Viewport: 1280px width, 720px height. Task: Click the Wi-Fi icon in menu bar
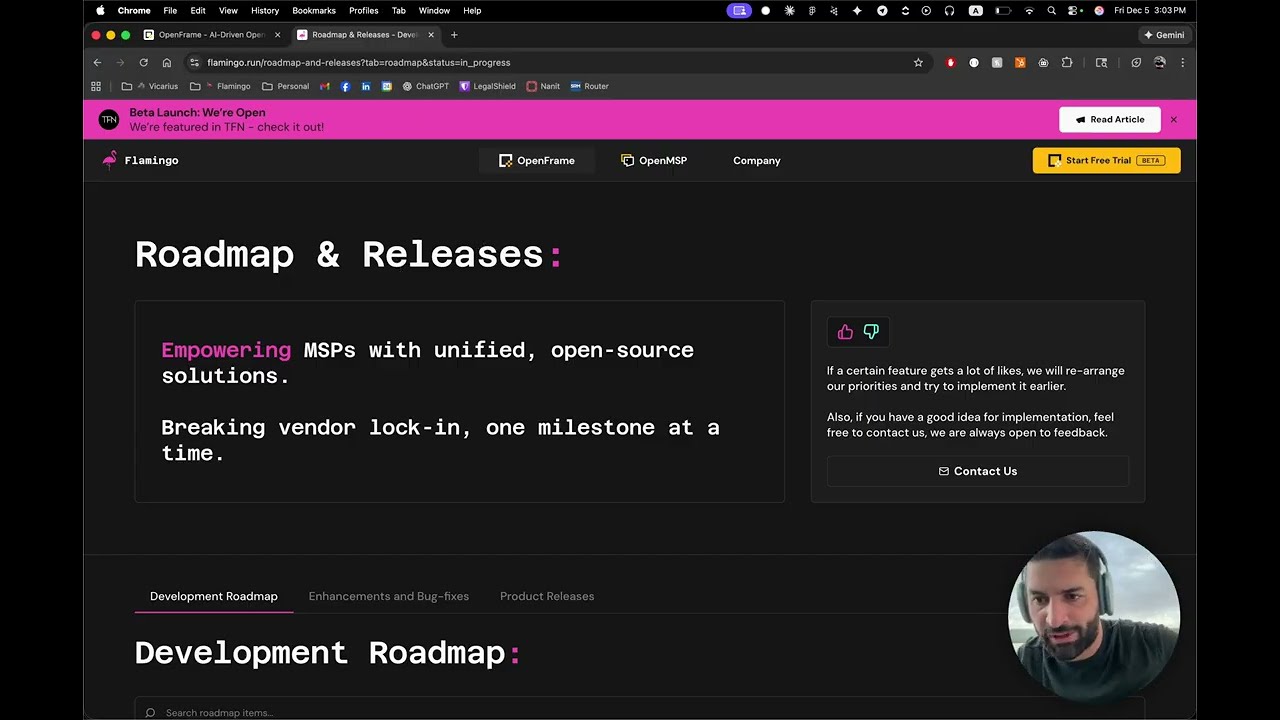[1029, 10]
